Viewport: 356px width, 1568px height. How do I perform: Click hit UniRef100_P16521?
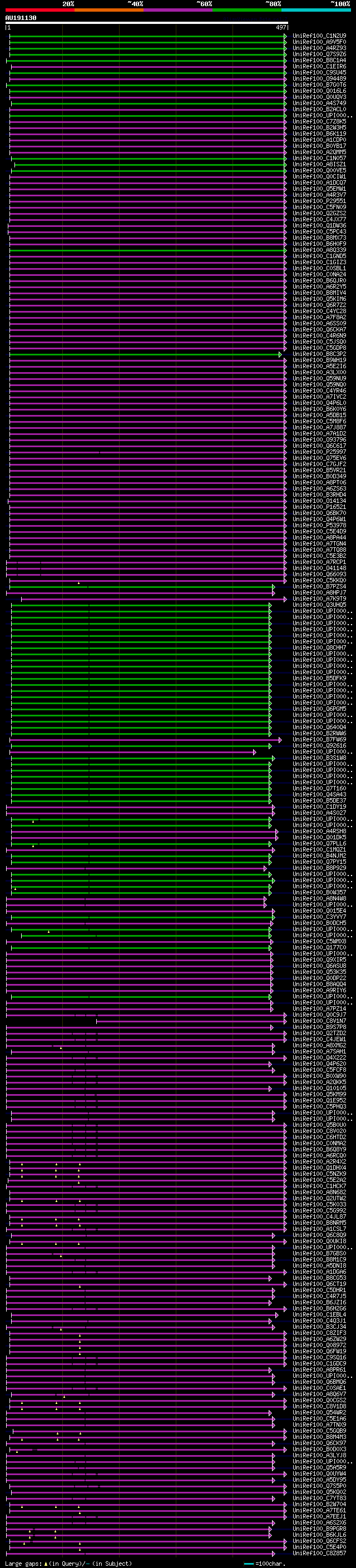[x=319, y=507]
